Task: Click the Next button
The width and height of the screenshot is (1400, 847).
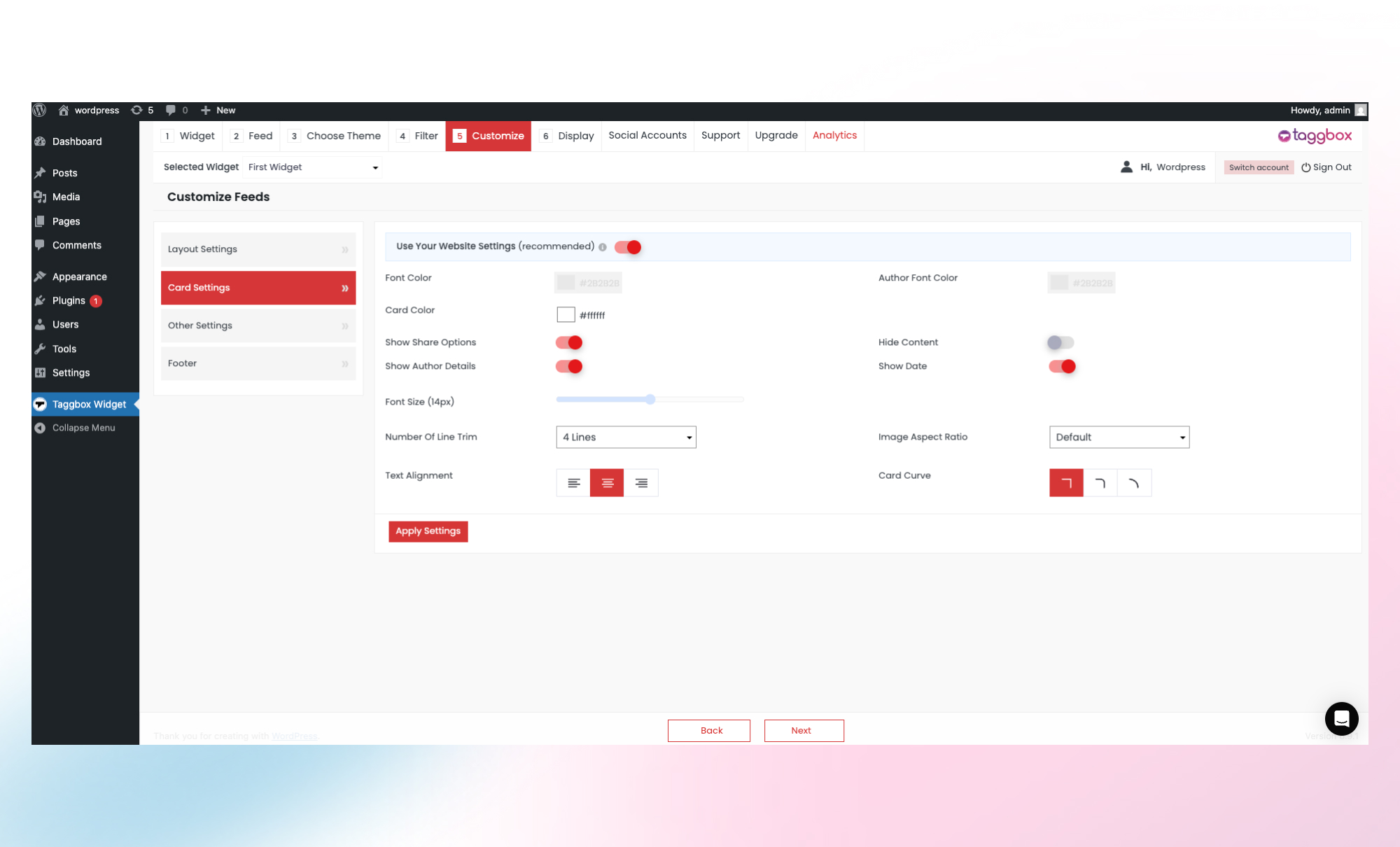Action: pyautogui.click(x=804, y=731)
